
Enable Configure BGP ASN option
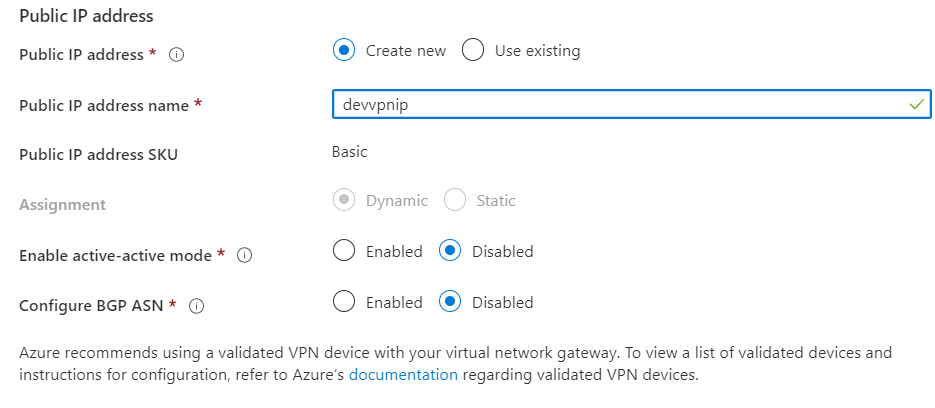coord(344,301)
